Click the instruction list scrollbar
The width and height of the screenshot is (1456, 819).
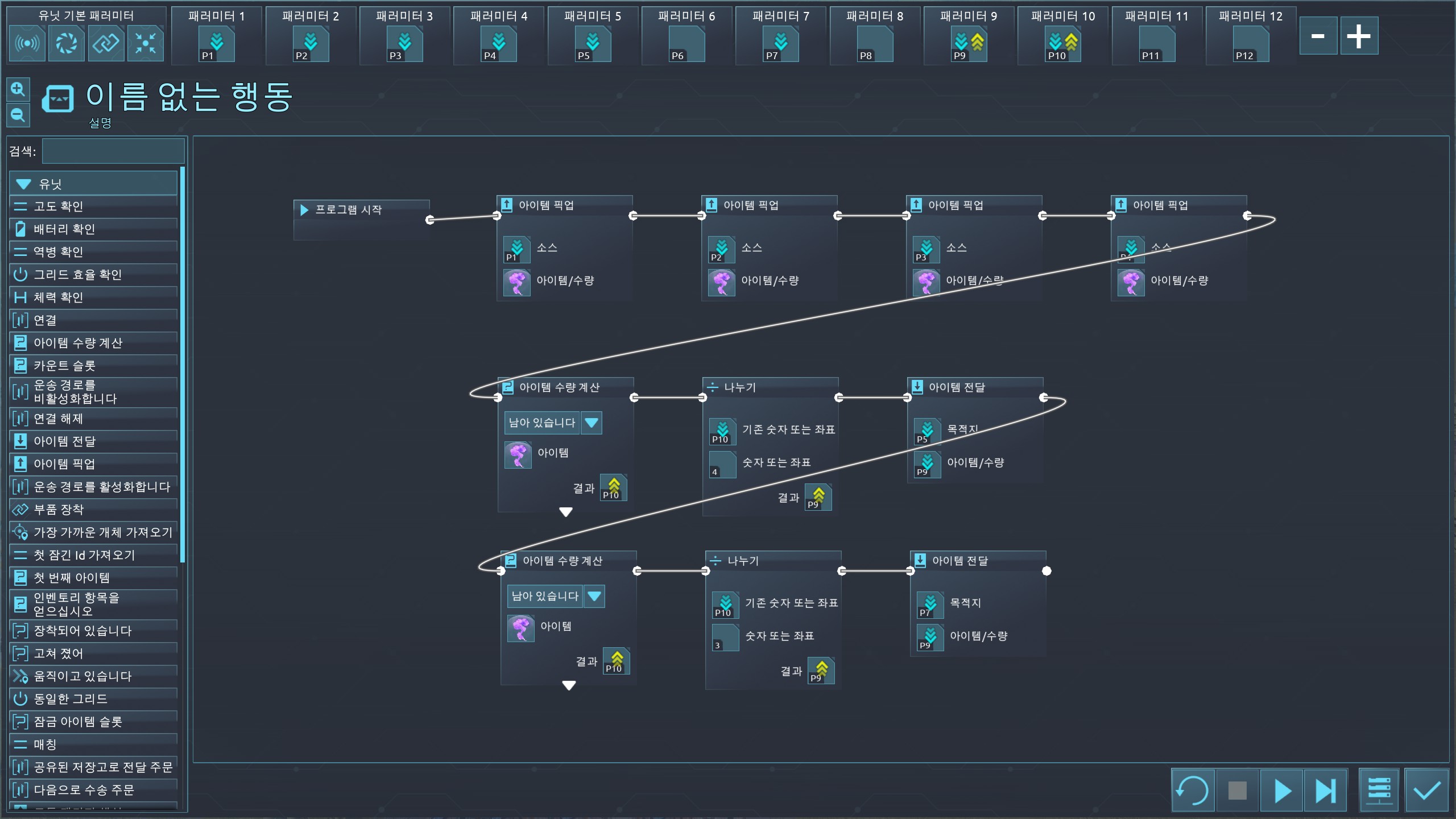[183, 364]
